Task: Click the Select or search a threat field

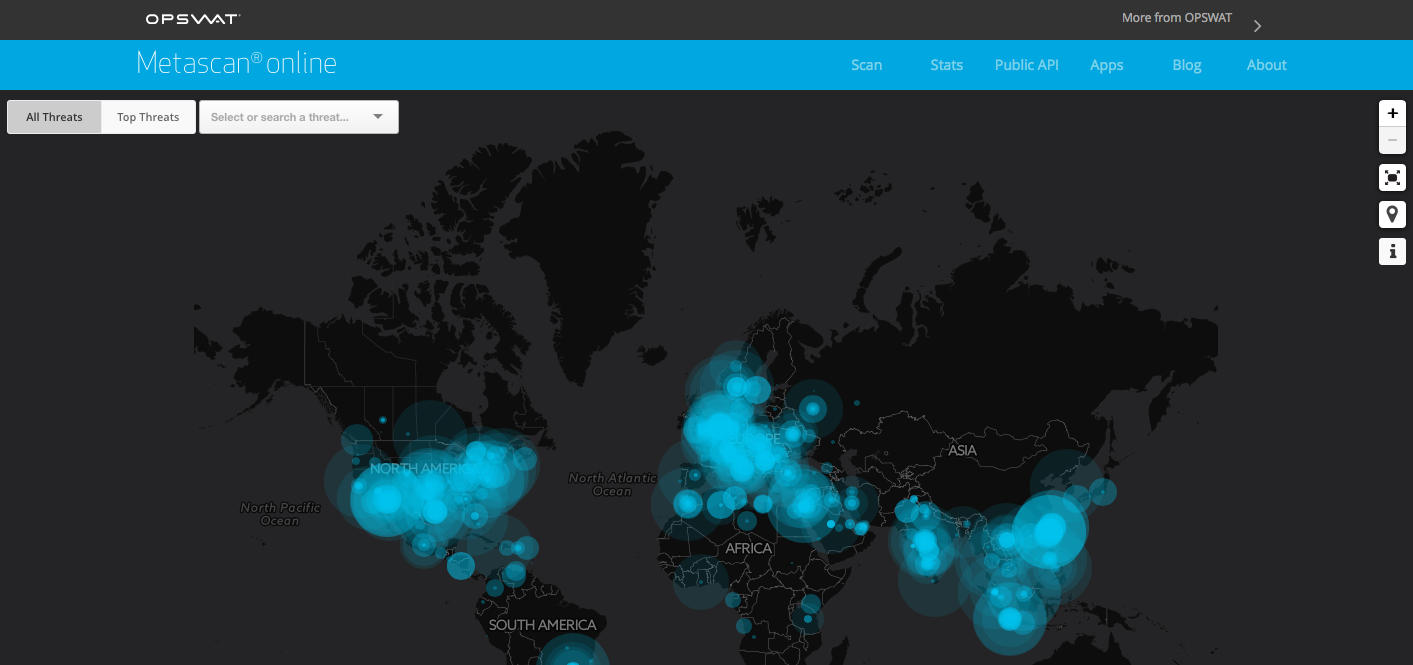Action: pyautogui.click(x=299, y=117)
